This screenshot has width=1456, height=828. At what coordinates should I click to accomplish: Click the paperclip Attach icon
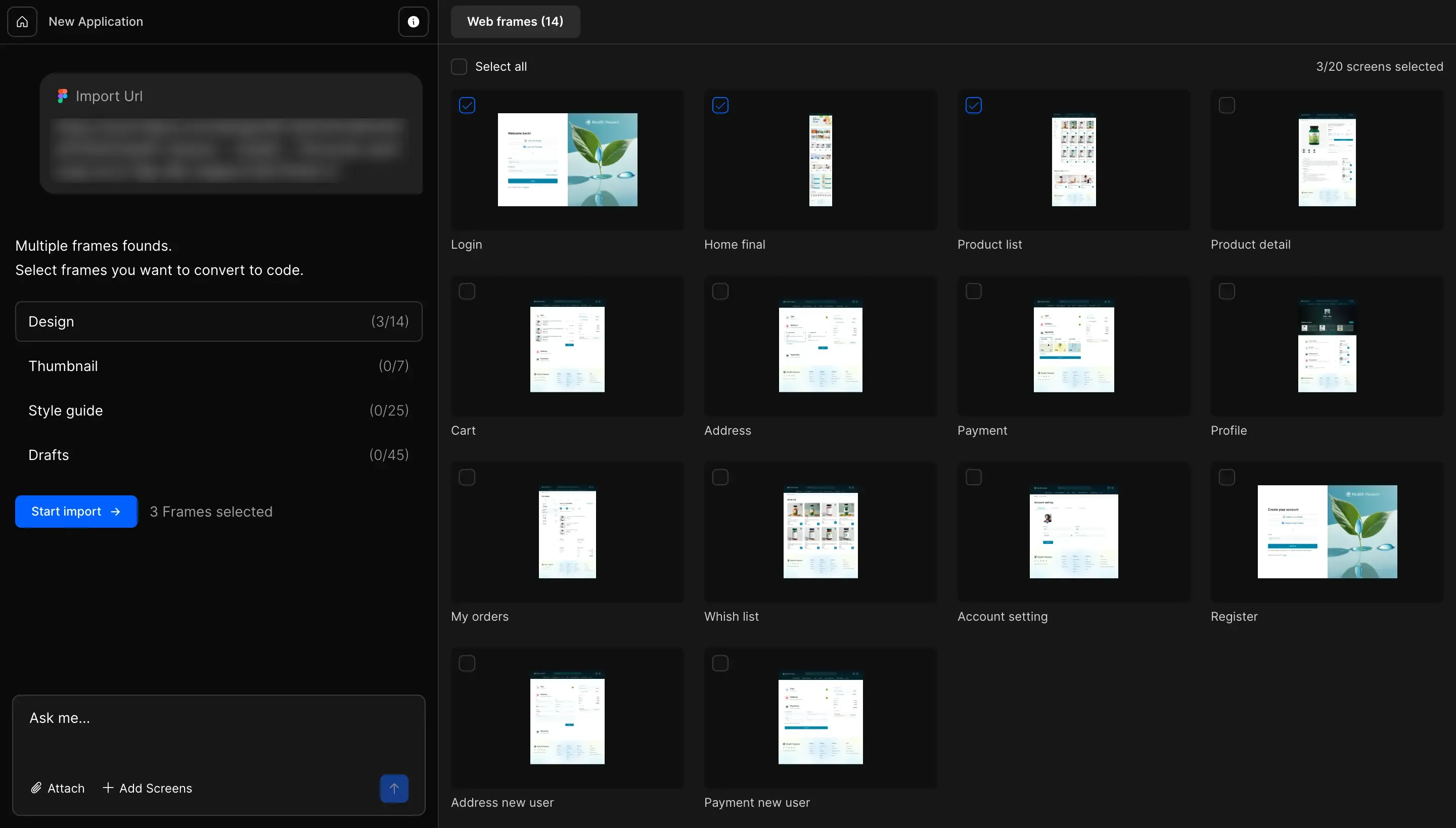36,788
